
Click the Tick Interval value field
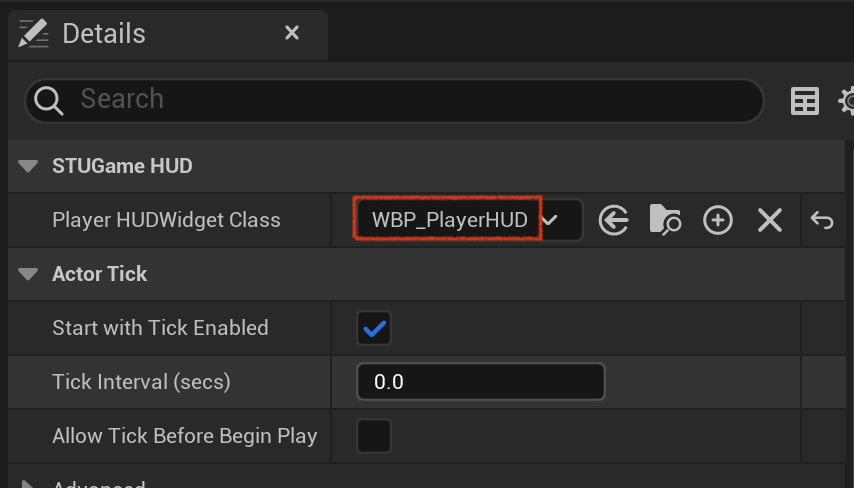480,382
